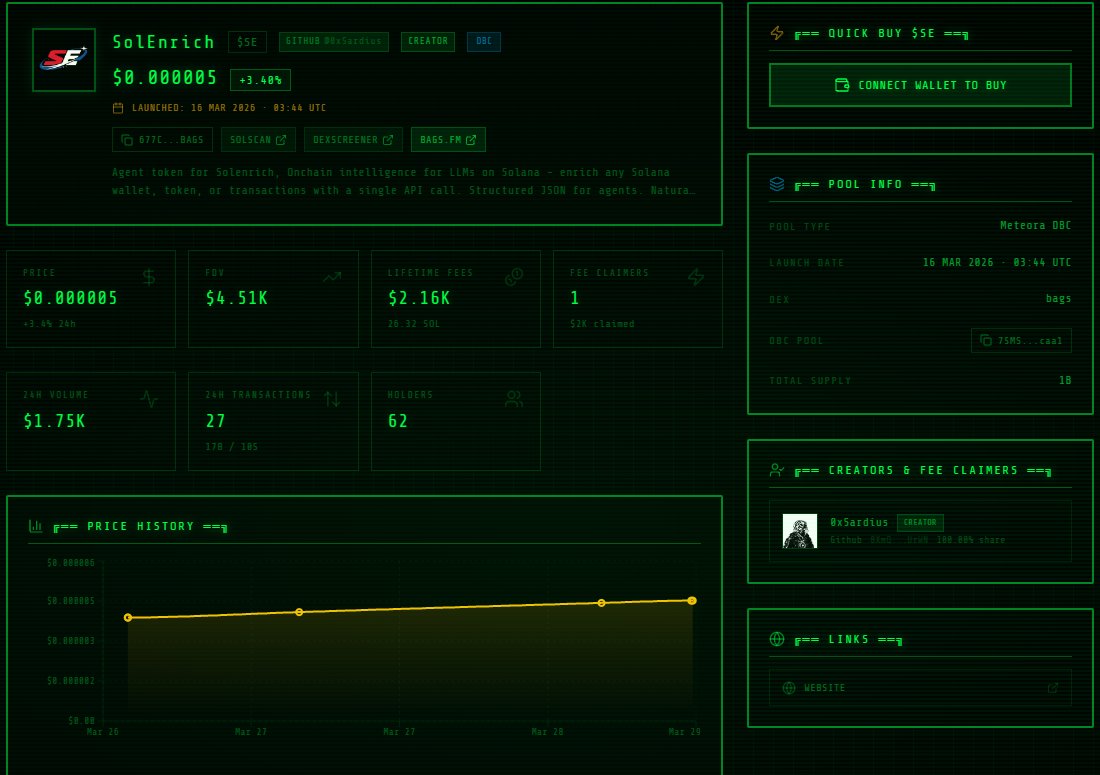The width and height of the screenshot is (1100, 775).
Task: Click the Meteora DBC pool type value
Action: 1035,226
